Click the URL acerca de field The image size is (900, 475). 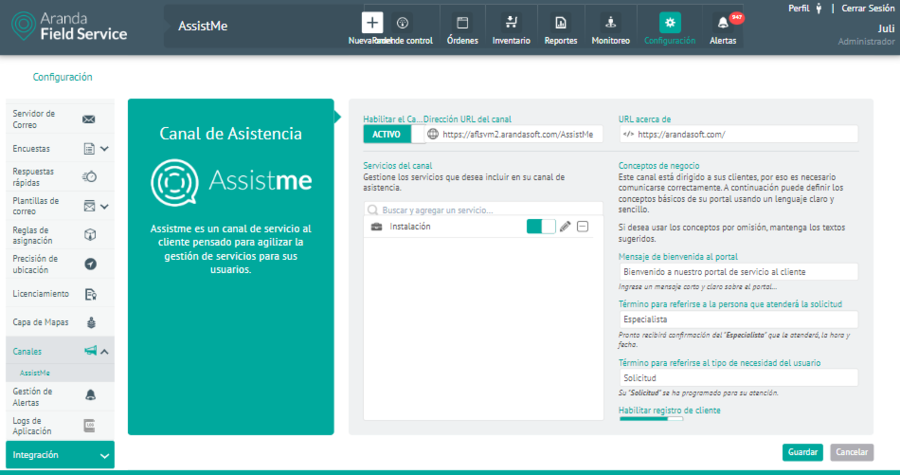click(739, 134)
